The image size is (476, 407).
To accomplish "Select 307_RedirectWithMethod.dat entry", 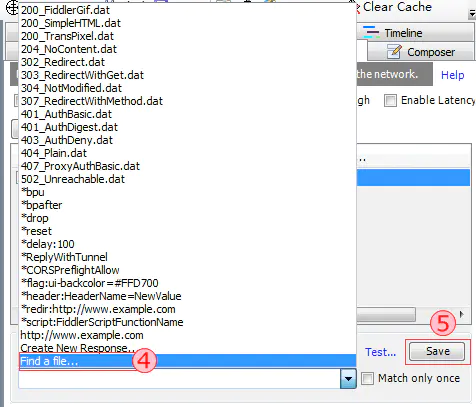I will [x=187, y=101].
